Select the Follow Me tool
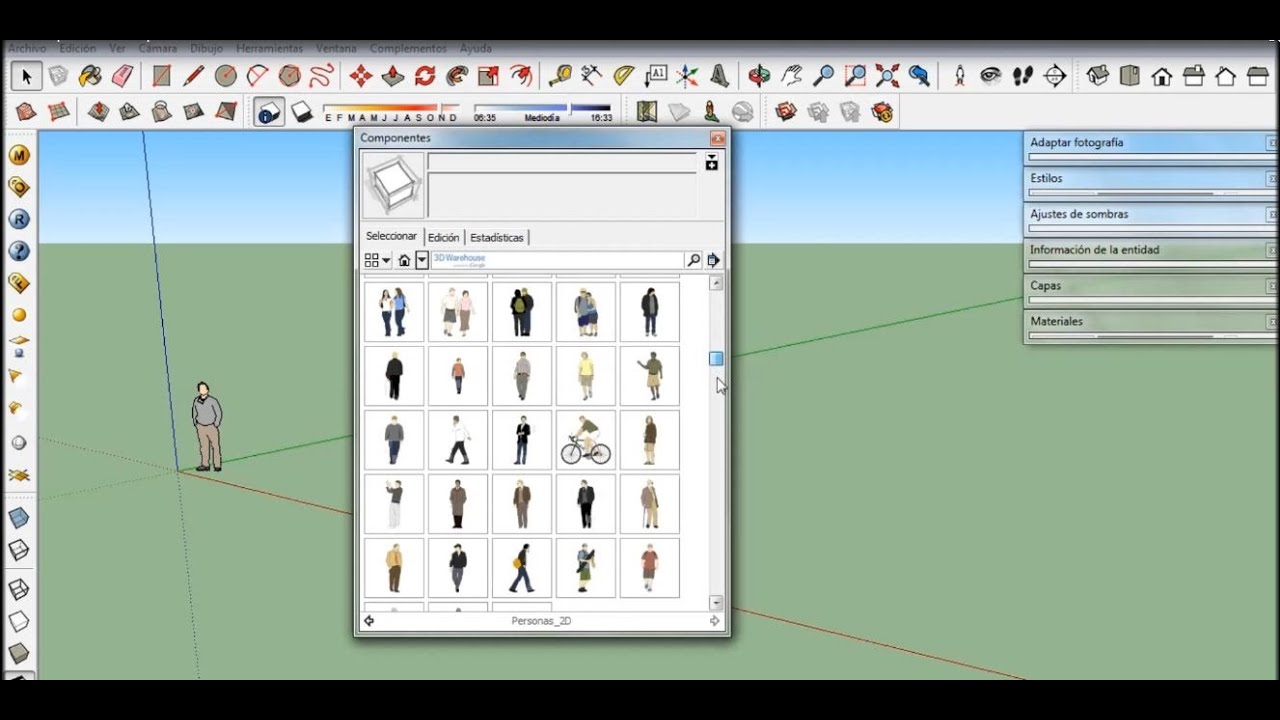The width and height of the screenshot is (1280, 720). (457, 76)
